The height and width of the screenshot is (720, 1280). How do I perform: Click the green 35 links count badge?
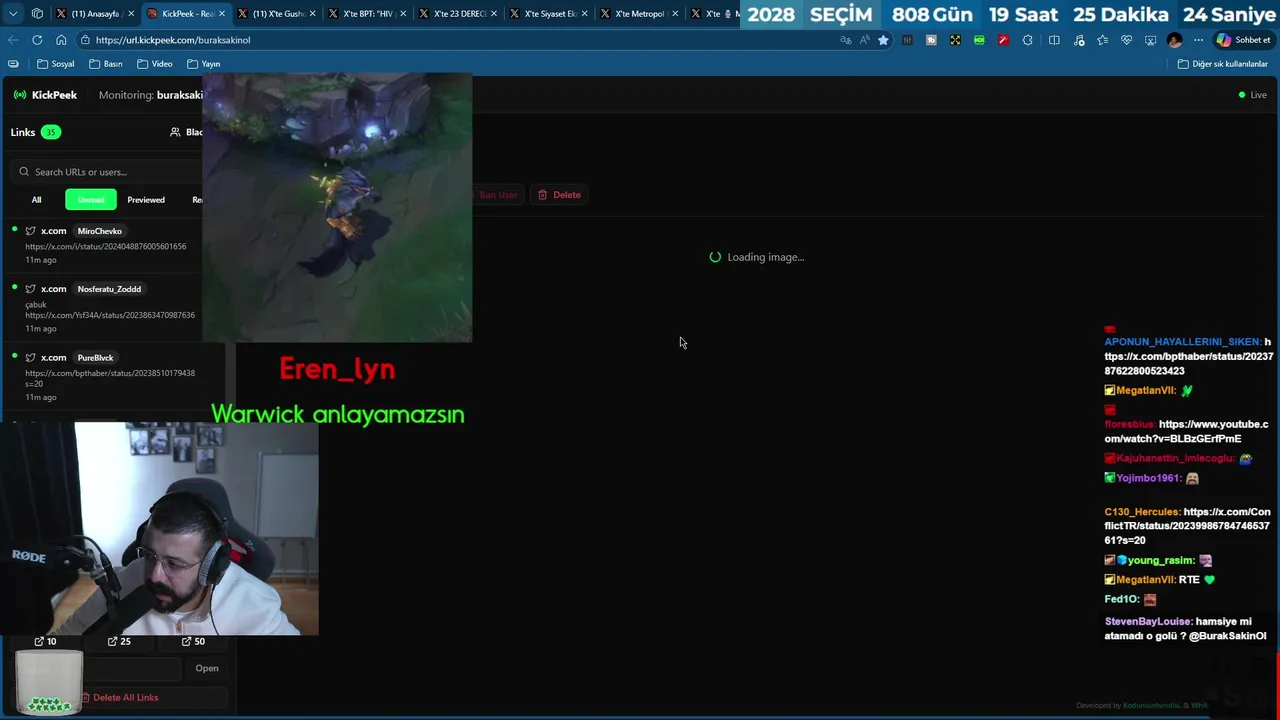click(50, 132)
